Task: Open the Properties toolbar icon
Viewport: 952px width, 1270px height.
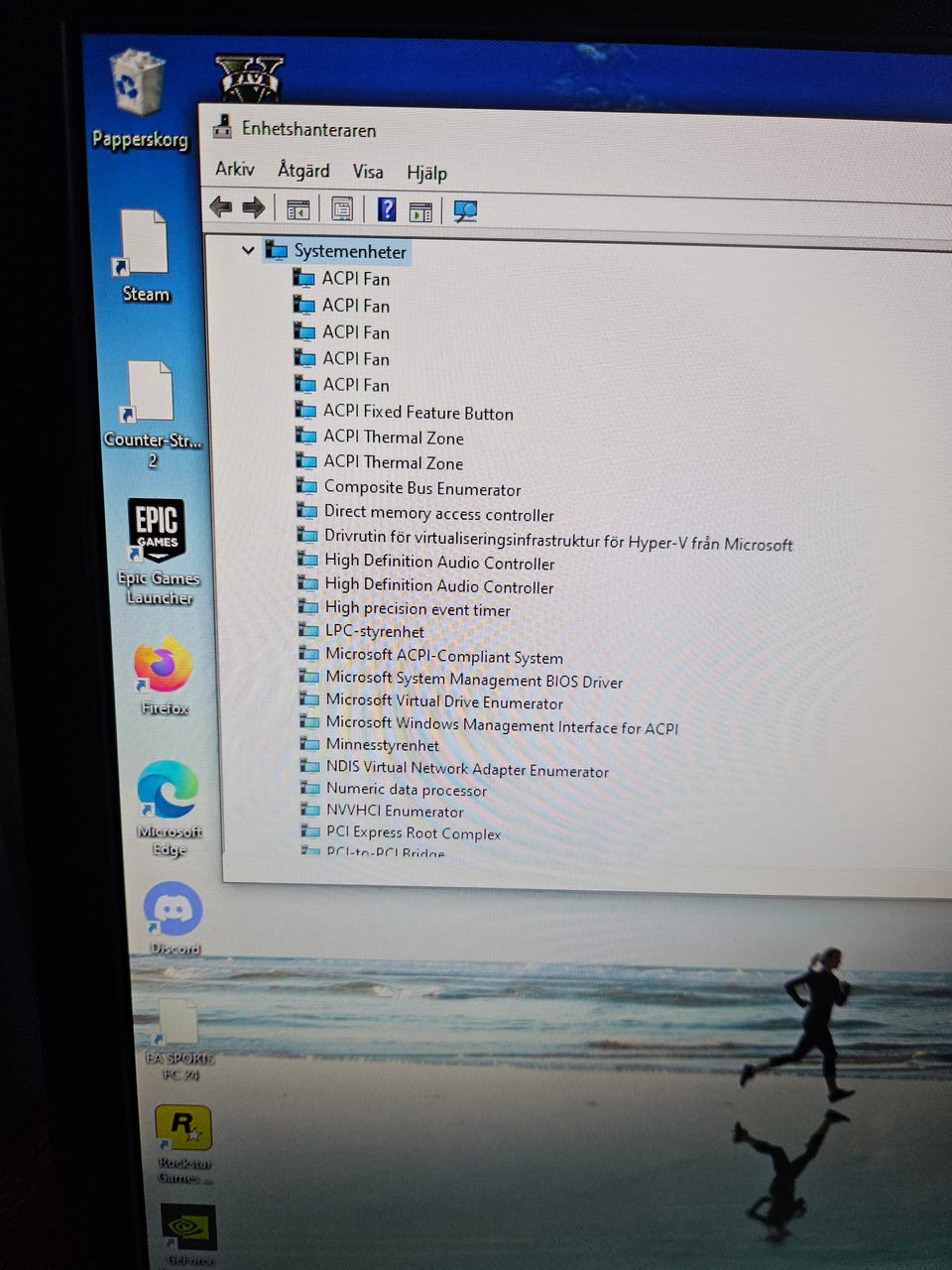Action: (x=342, y=209)
